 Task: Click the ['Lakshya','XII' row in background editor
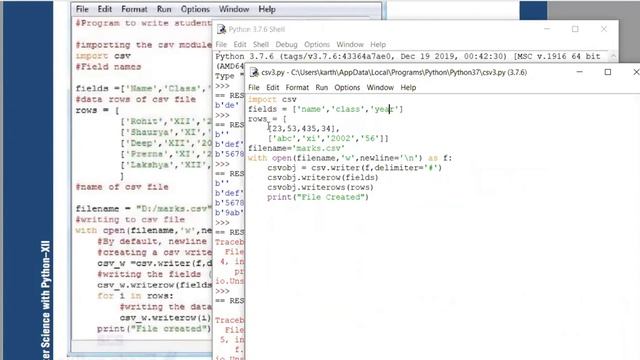tap(166, 165)
